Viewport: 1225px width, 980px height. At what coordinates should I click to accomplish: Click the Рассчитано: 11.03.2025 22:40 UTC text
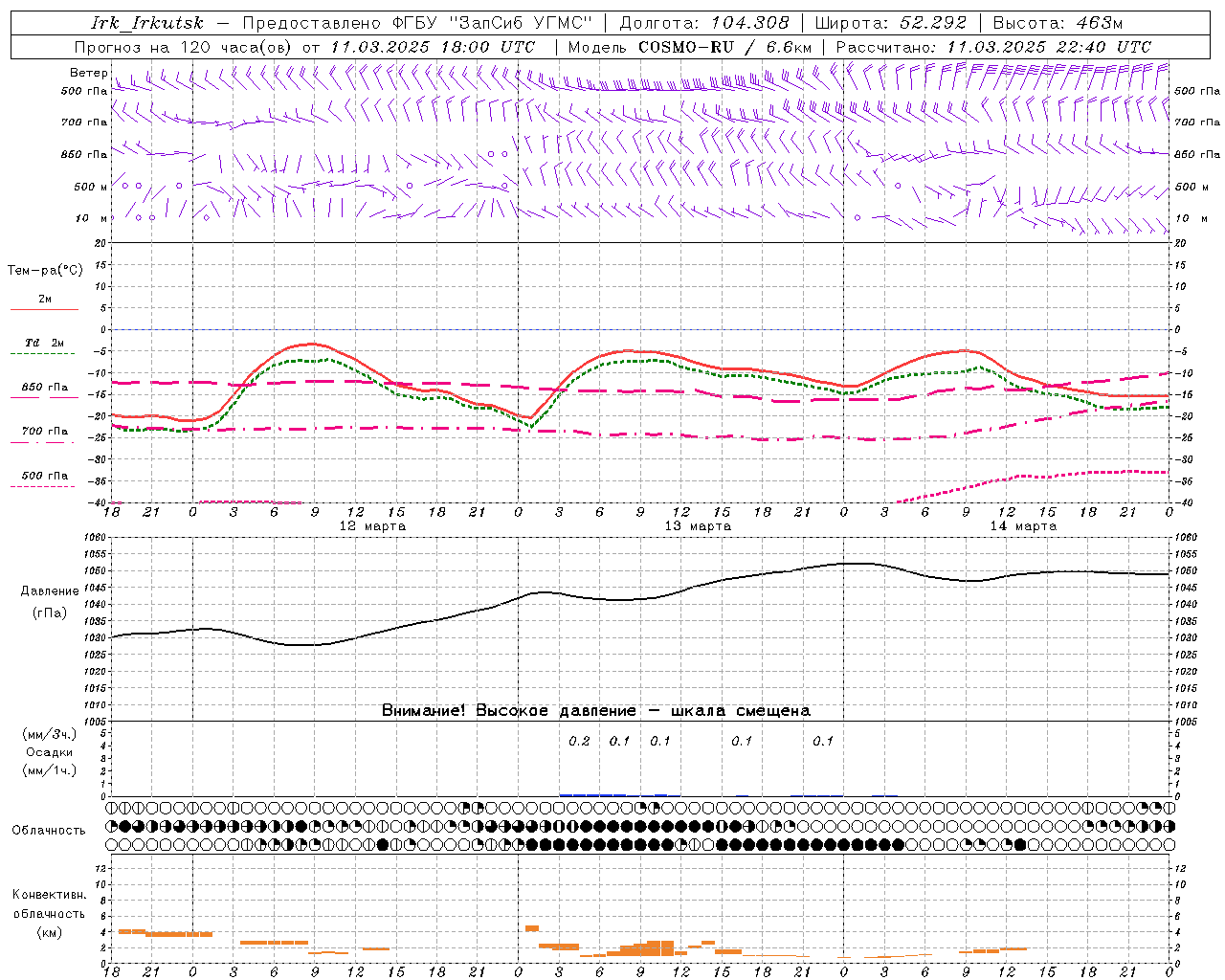[993, 47]
